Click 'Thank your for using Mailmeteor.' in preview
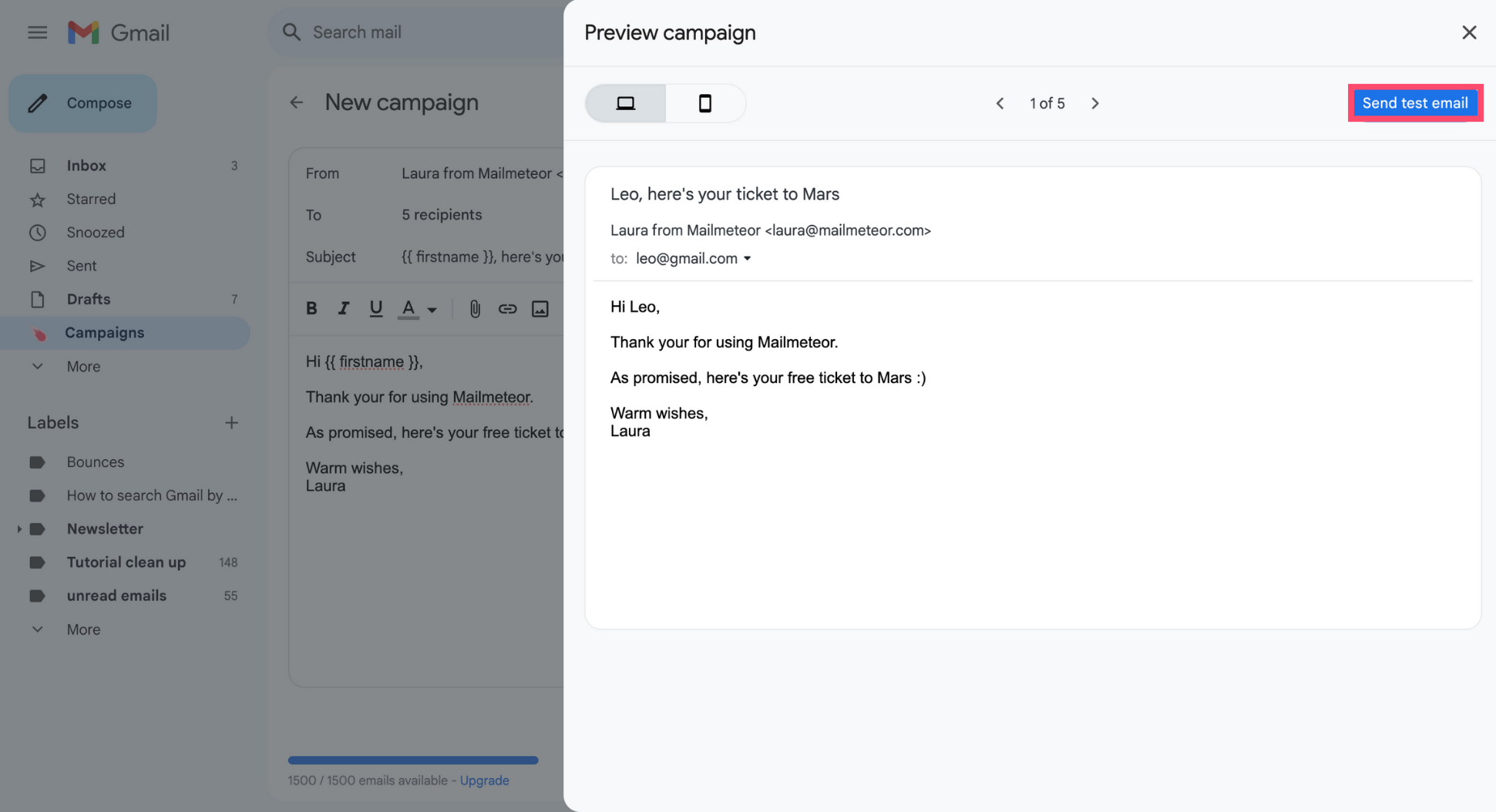The height and width of the screenshot is (812, 1496). tap(724, 342)
